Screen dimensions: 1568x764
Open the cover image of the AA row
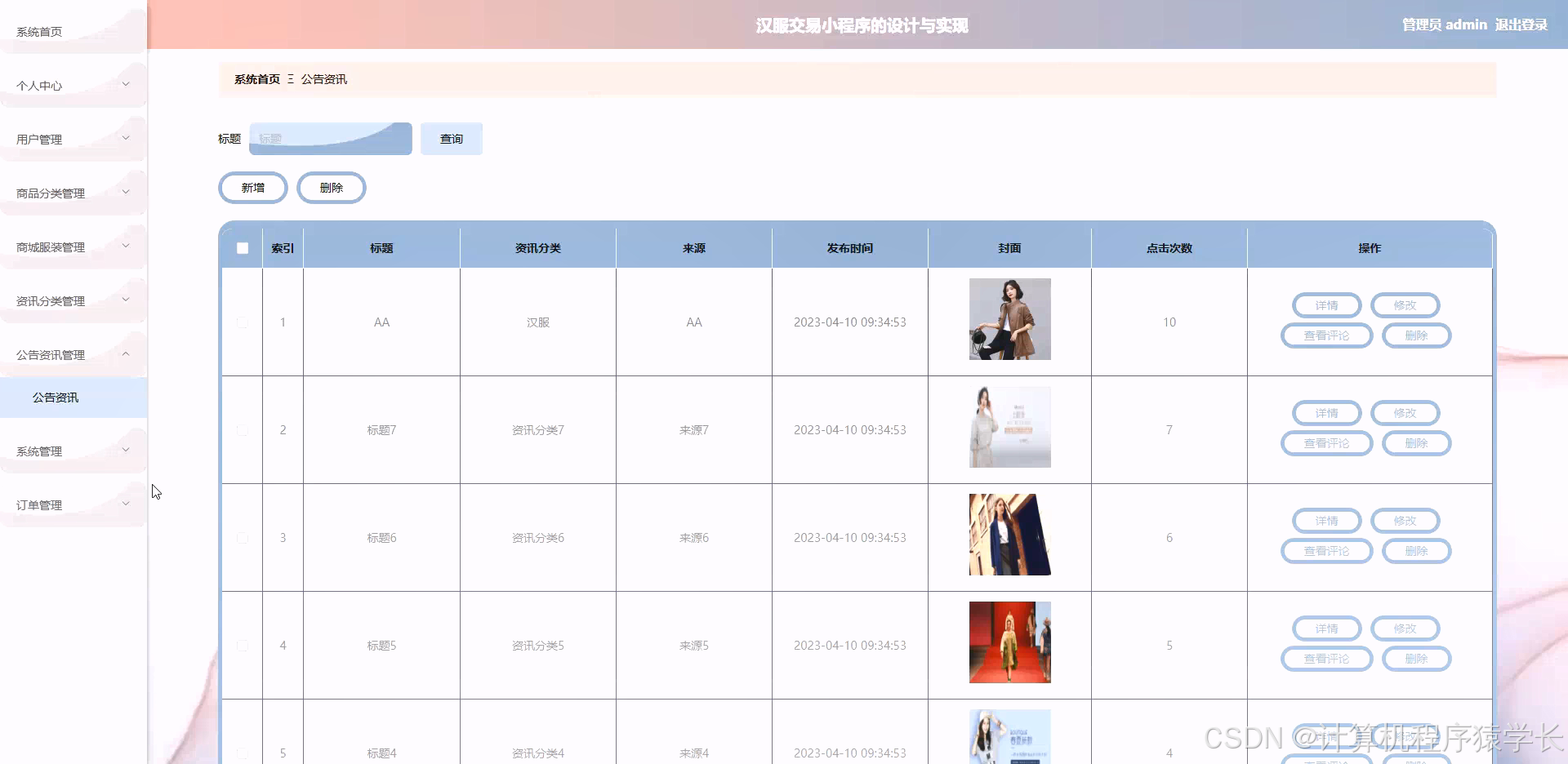(1010, 319)
